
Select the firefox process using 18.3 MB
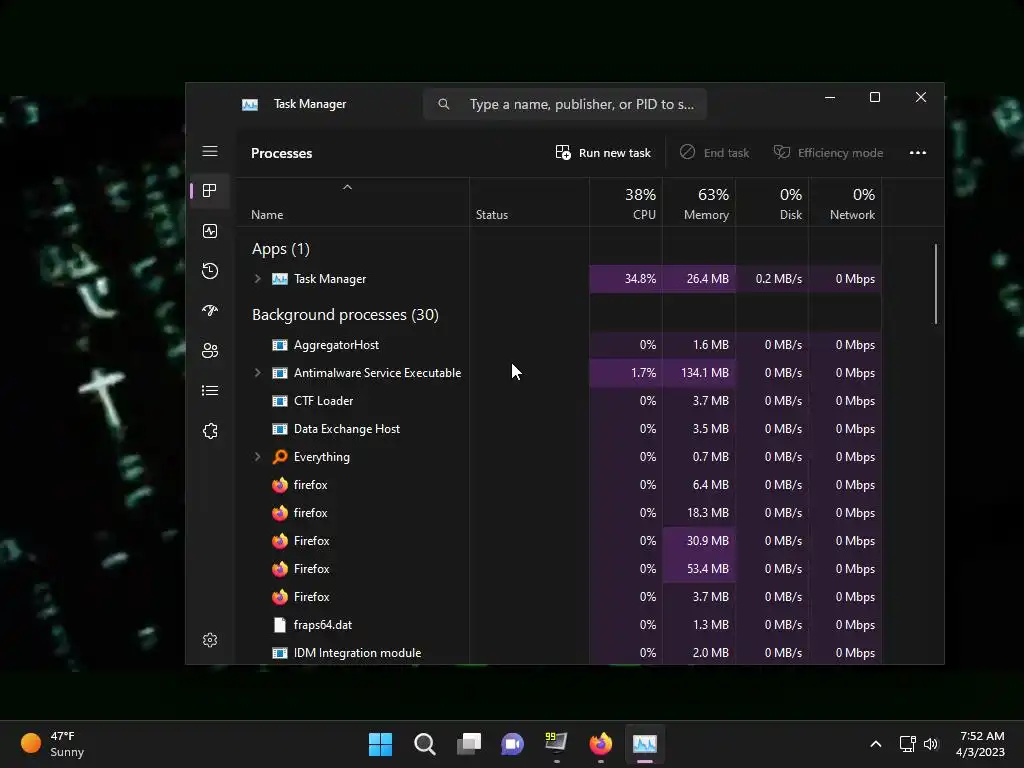click(558, 513)
